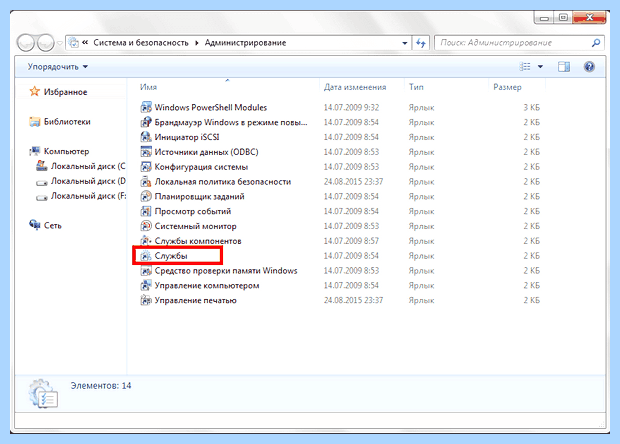Open the Windows PowerShell Modules shortcut icon
This screenshot has width=620, height=444.
pyautogui.click(x=146, y=107)
